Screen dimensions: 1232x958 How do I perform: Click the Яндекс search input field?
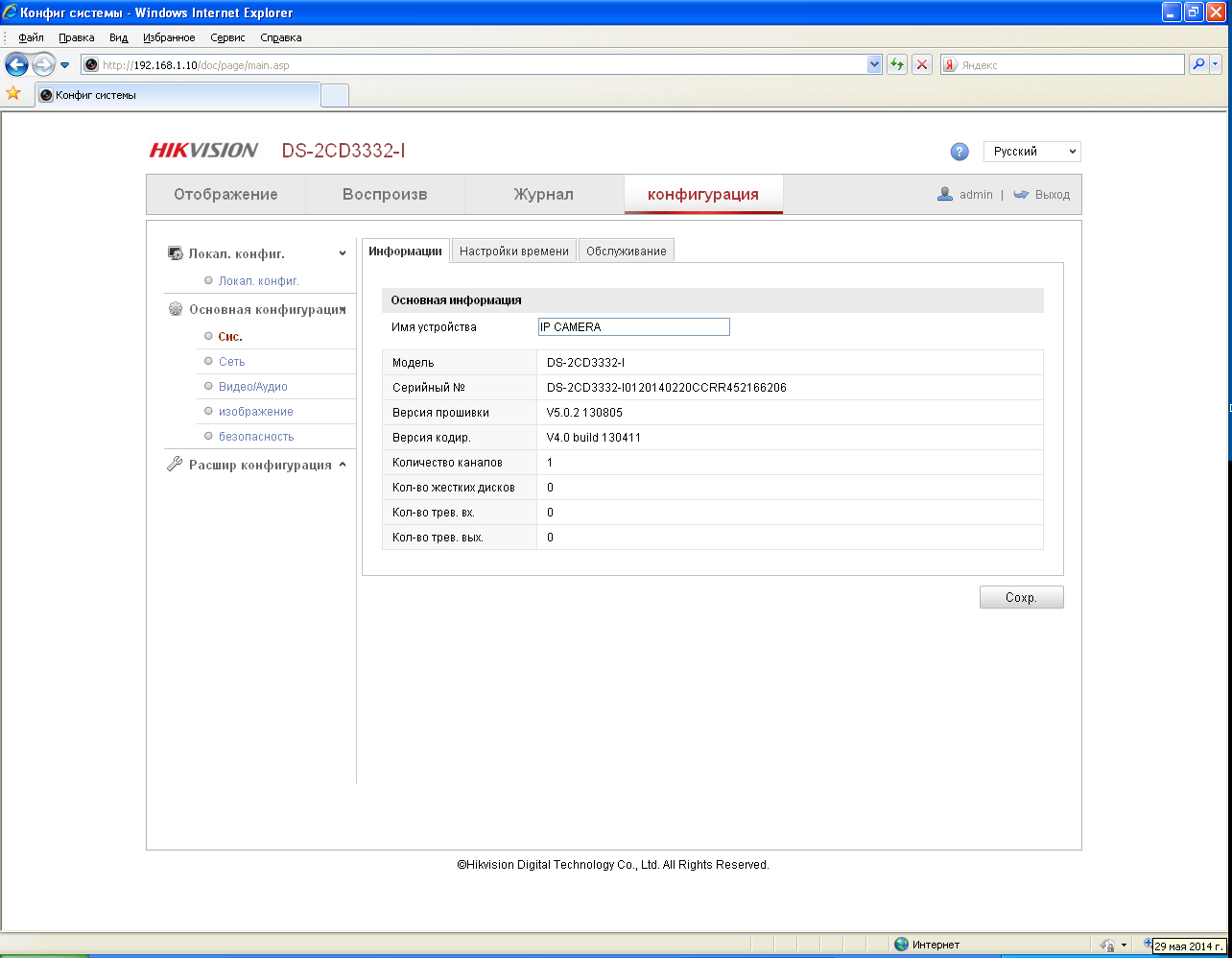(x=1070, y=65)
